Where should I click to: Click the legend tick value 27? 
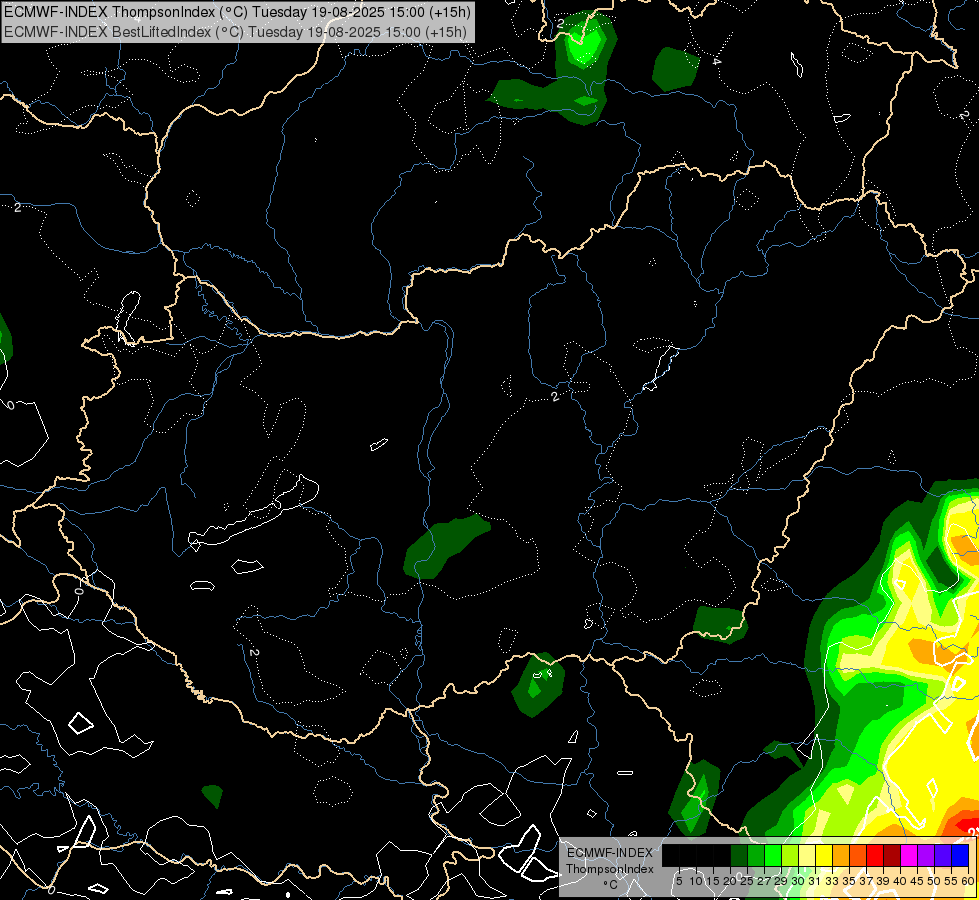click(764, 881)
